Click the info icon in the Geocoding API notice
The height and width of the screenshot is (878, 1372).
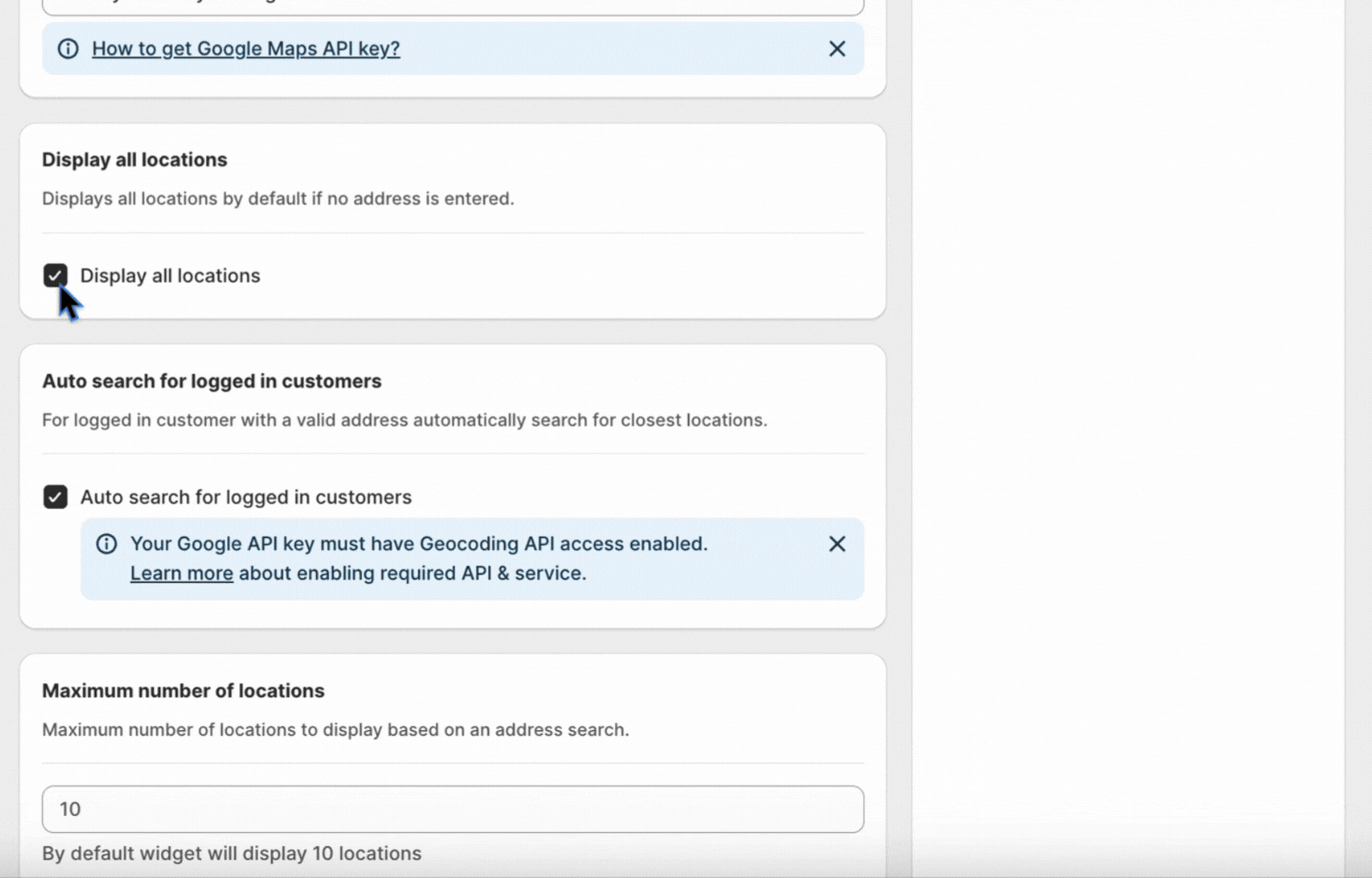(x=107, y=544)
